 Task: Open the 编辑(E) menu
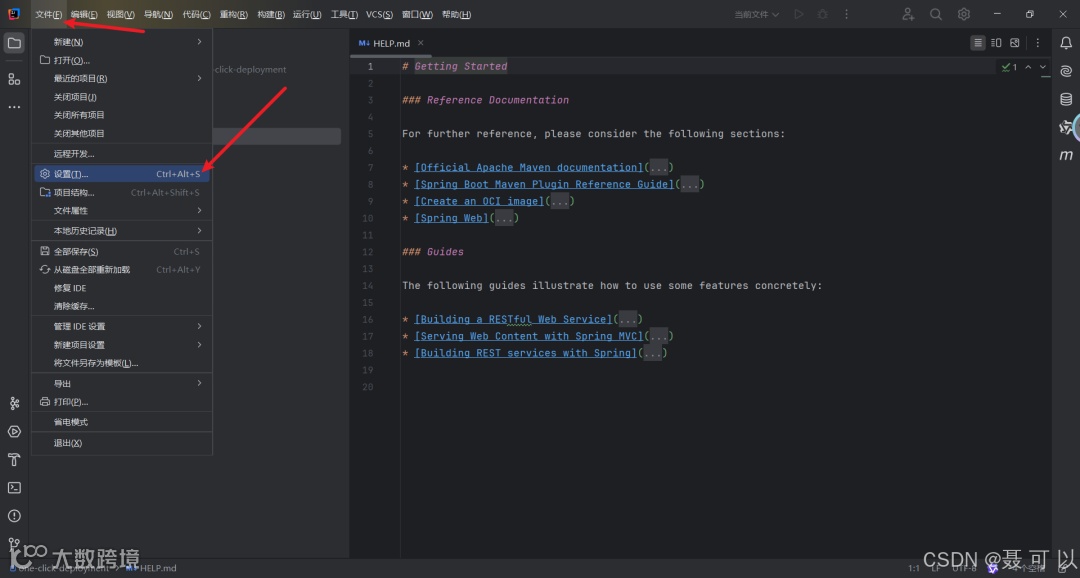tap(84, 14)
